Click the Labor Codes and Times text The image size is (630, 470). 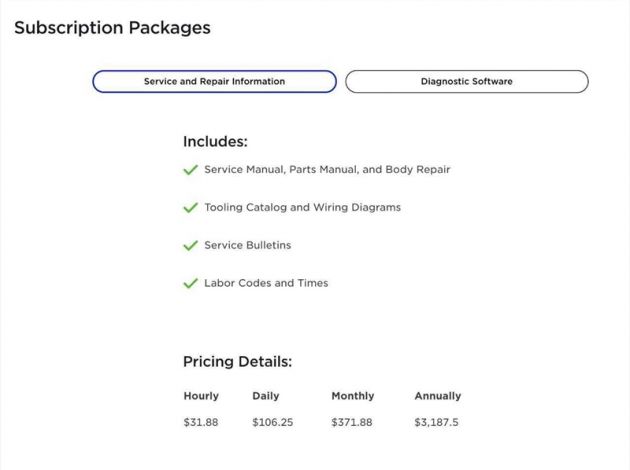pyautogui.click(x=266, y=283)
